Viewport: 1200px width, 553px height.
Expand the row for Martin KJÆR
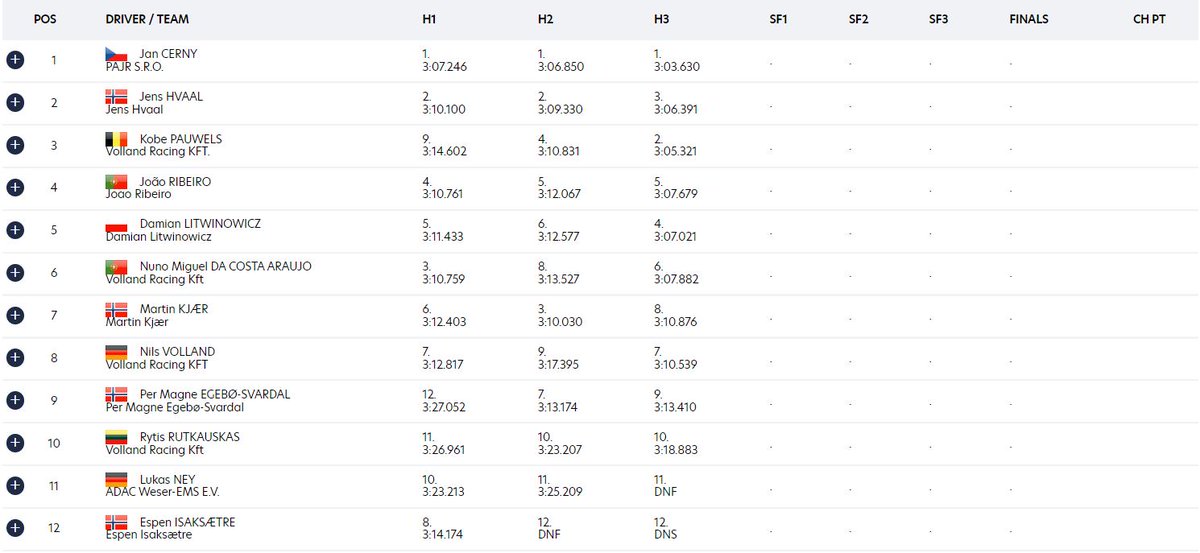[x=14, y=315]
